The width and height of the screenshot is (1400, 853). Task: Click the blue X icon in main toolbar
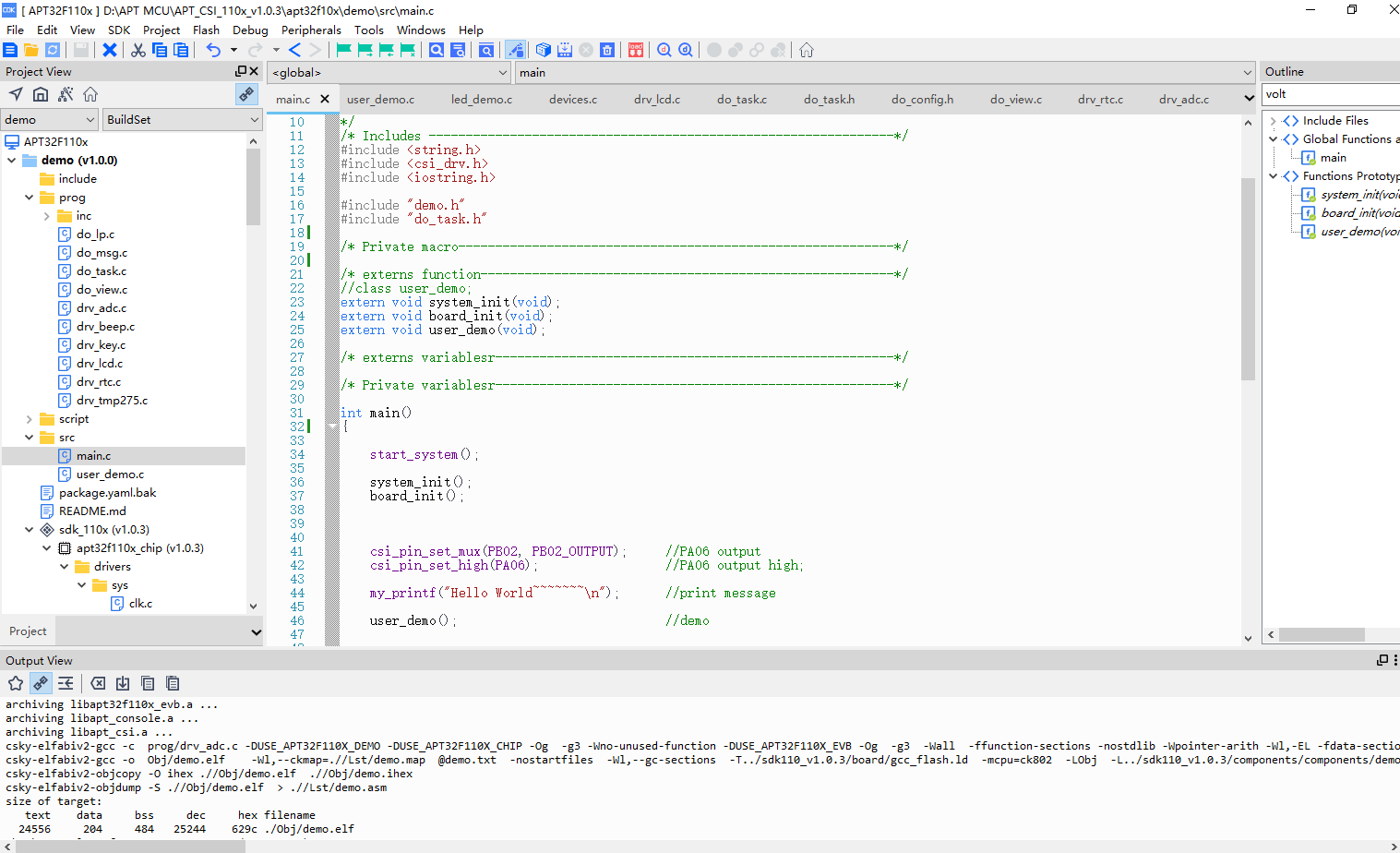click(110, 50)
